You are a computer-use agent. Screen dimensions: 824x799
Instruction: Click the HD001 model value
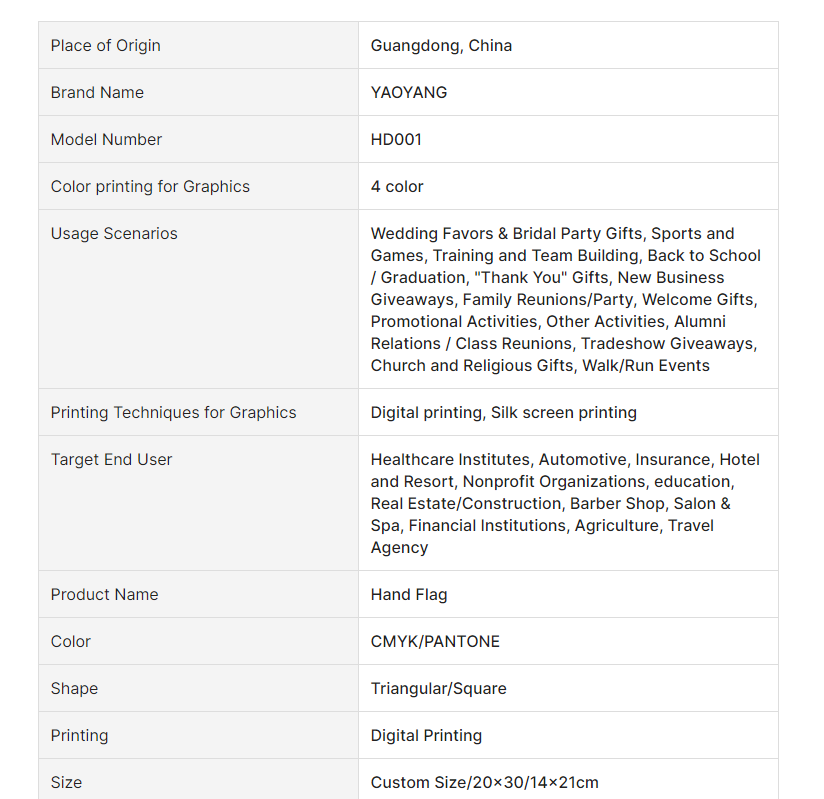coord(396,139)
